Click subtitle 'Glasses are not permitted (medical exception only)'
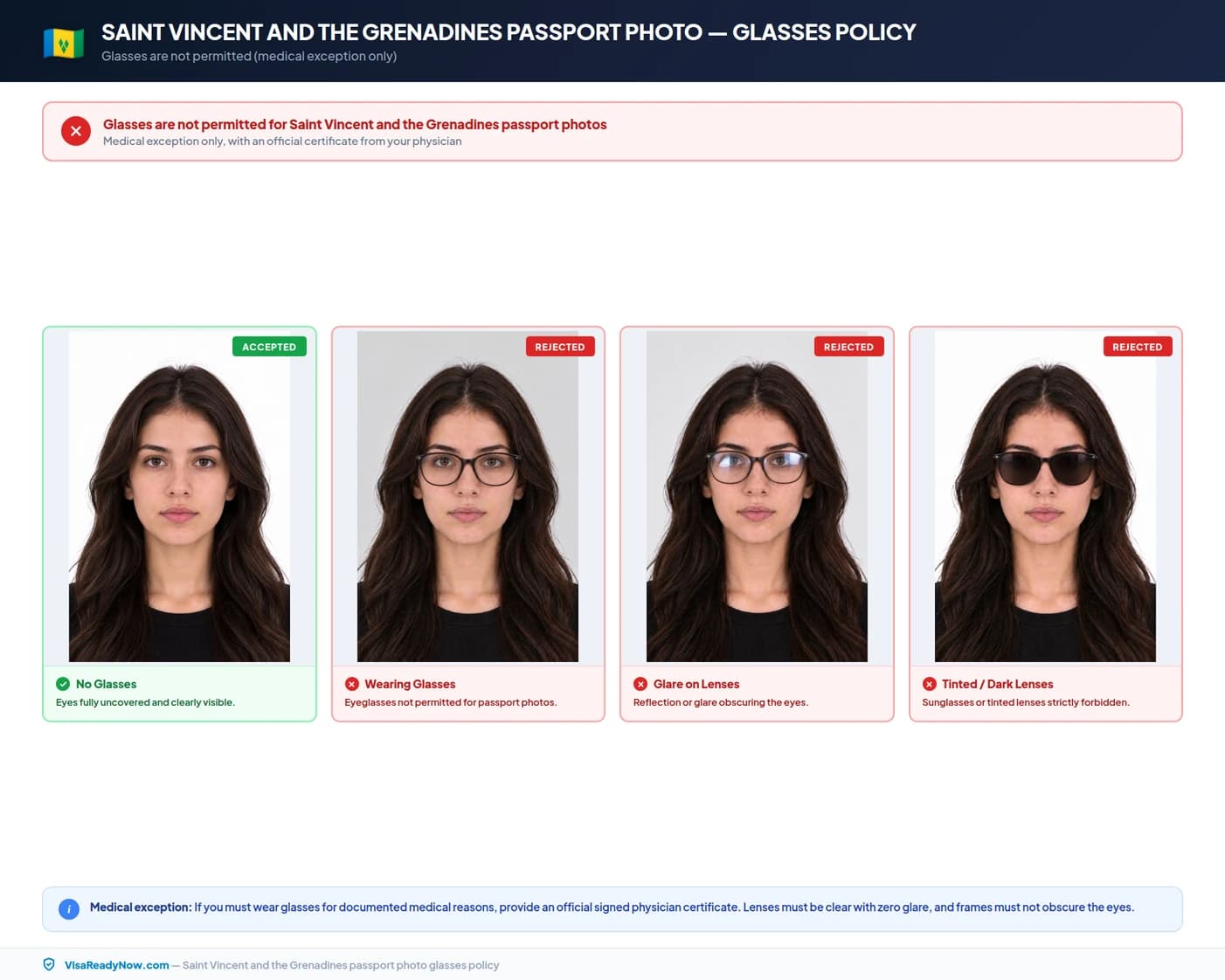This screenshot has width=1225, height=980. click(x=249, y=56)
